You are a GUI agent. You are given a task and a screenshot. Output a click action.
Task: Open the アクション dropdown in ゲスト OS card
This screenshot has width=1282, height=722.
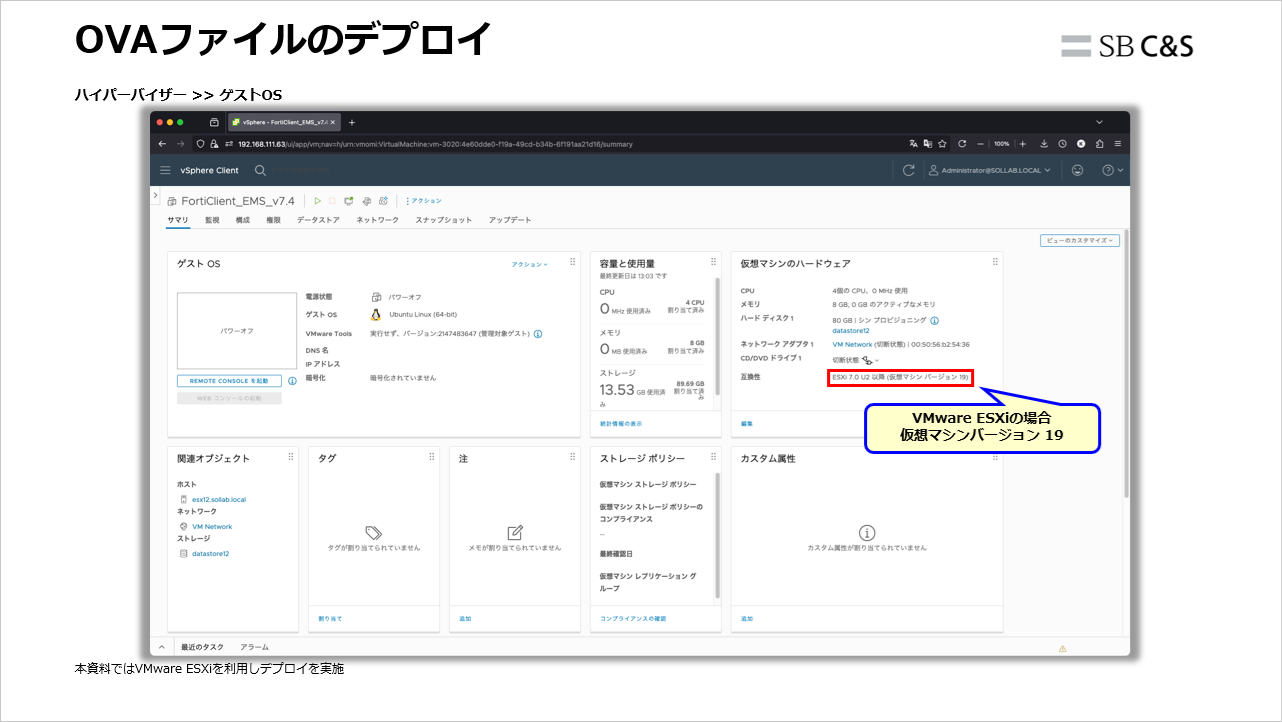click(530, 264)
